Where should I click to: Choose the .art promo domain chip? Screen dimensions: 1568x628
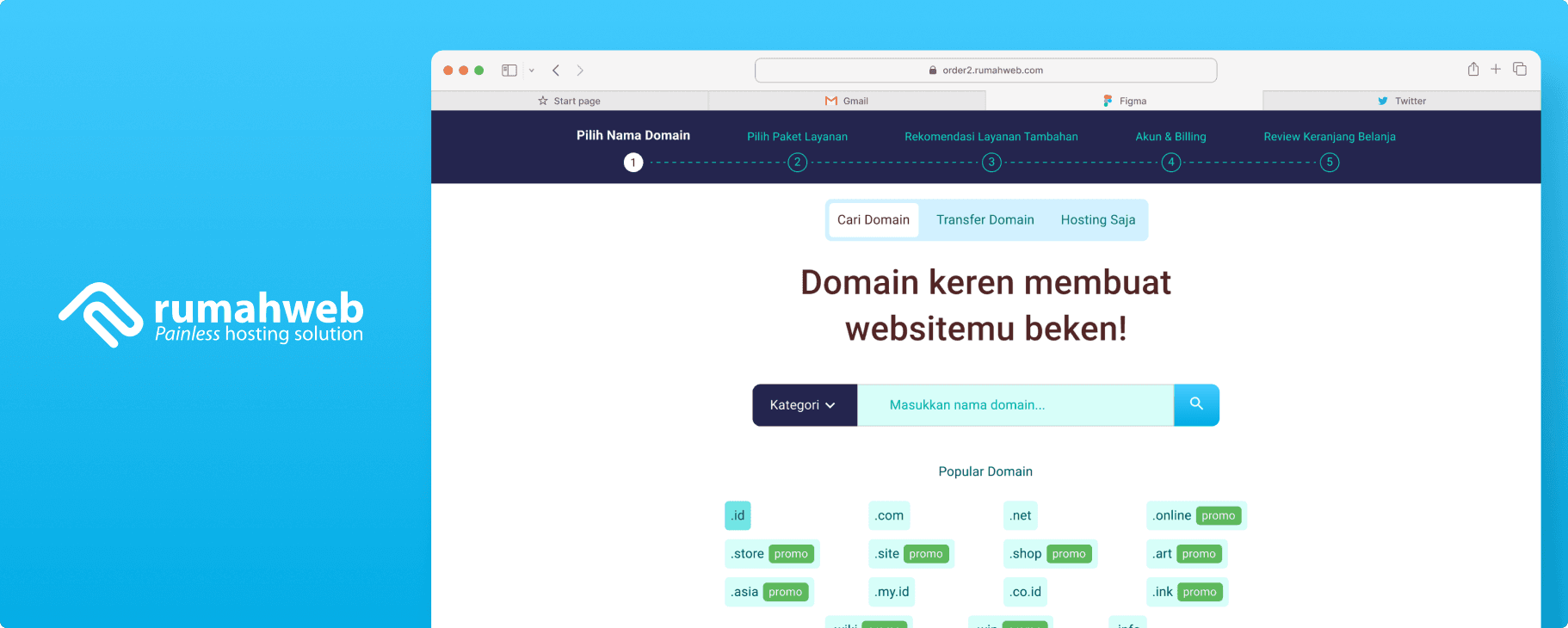tap(1187, 554)
